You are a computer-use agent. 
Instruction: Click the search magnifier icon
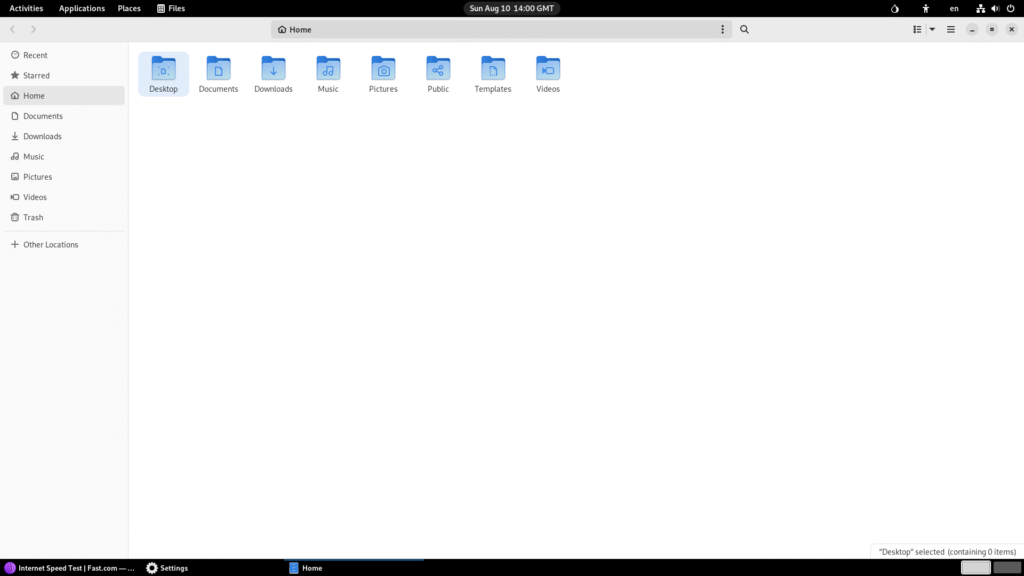click(x=745, y=30)
